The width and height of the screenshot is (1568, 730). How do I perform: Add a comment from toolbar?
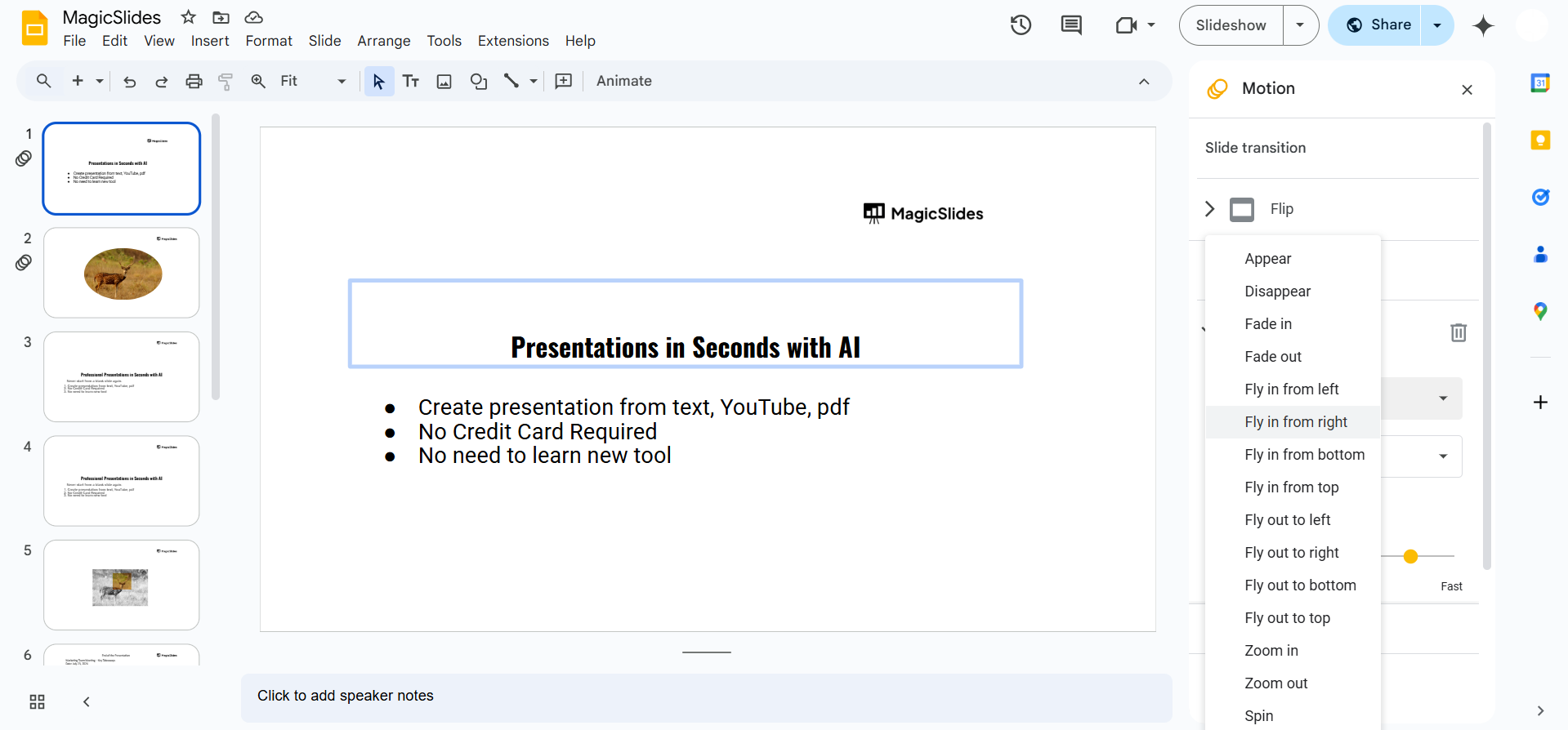click(564, 81)
